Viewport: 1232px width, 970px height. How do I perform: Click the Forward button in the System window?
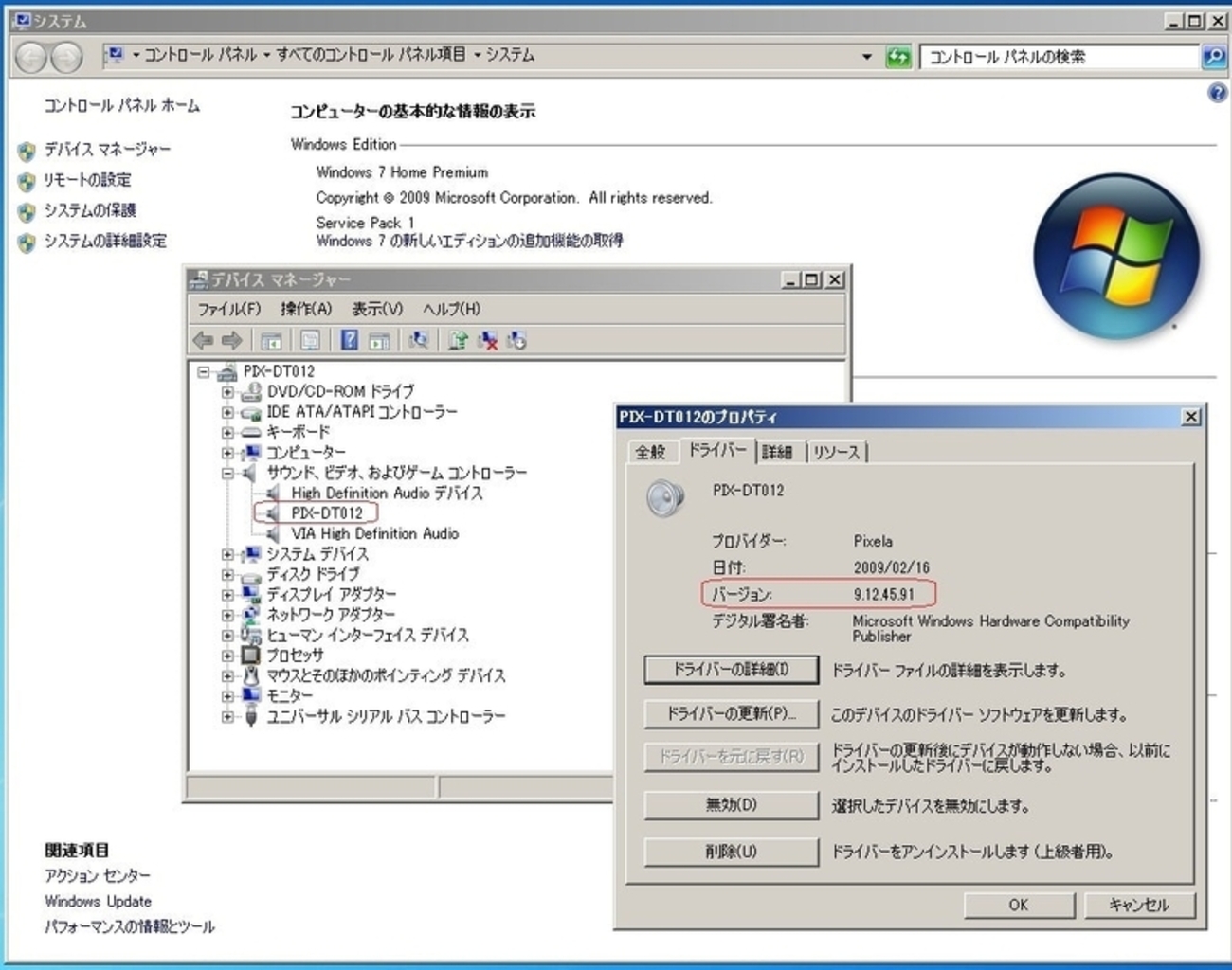(x=65, y=58)
